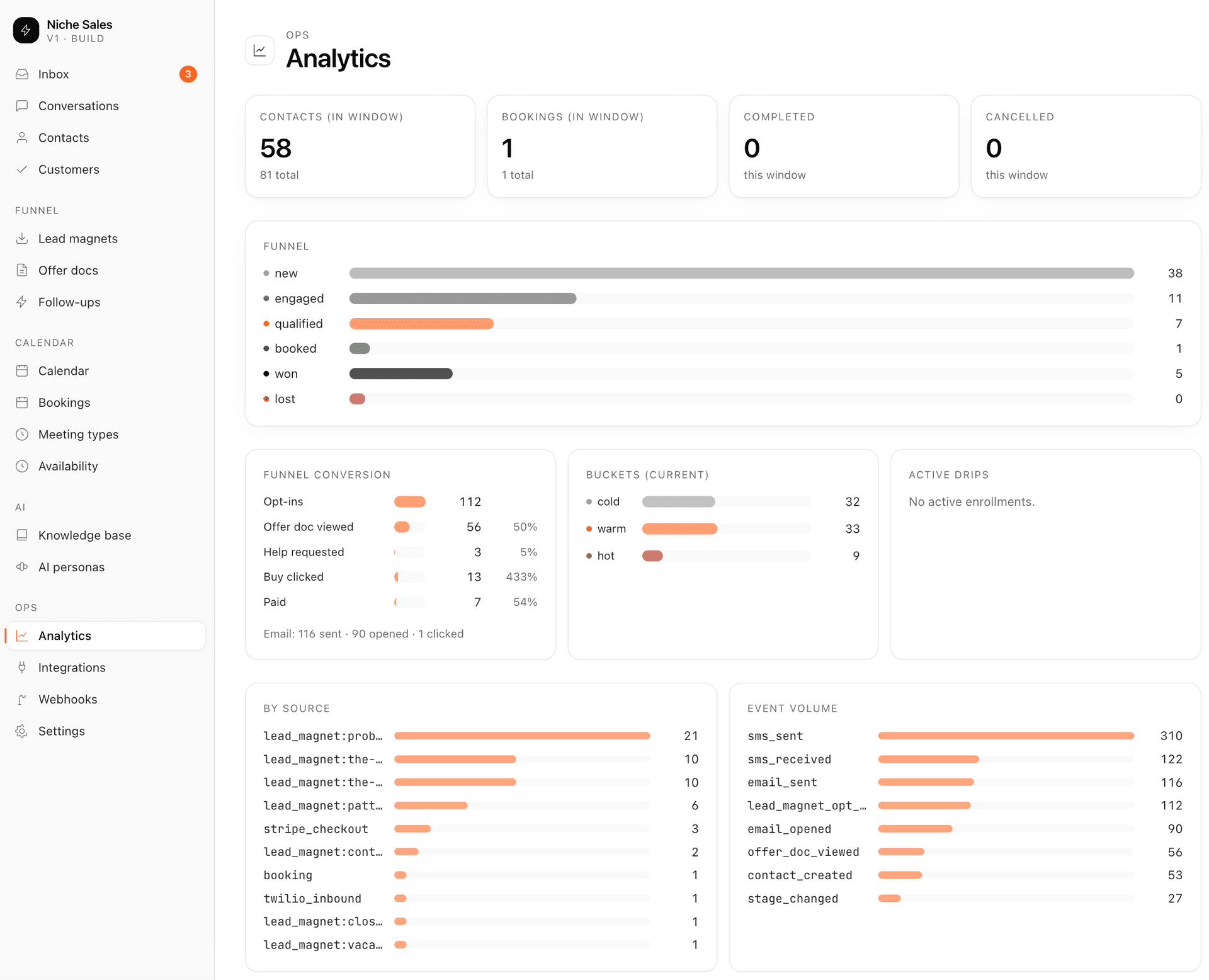Click the AI personas brain icon

tap(22, 567)
